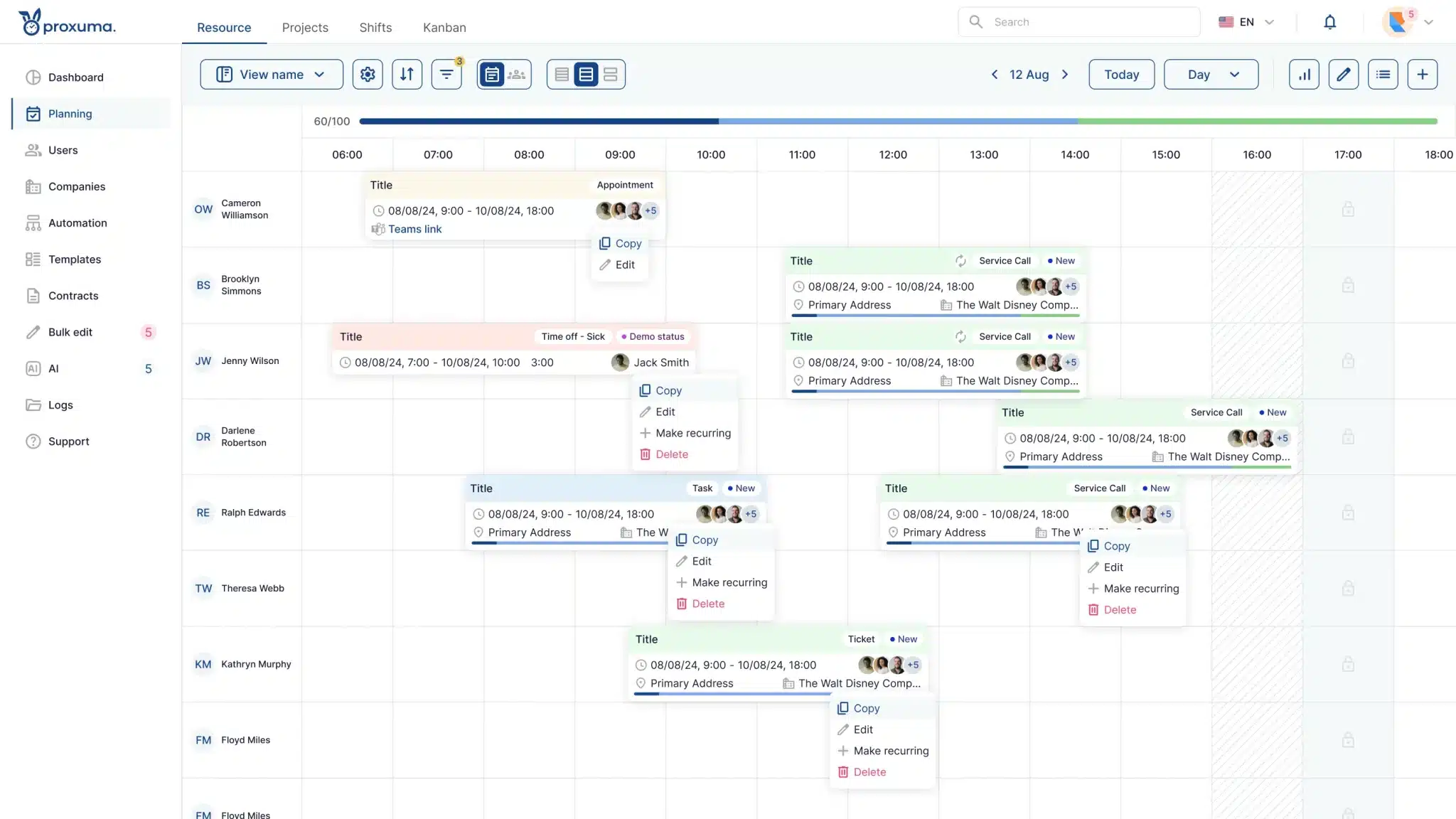
Task: Open the list view icon button
Action: click(1383, 75)
